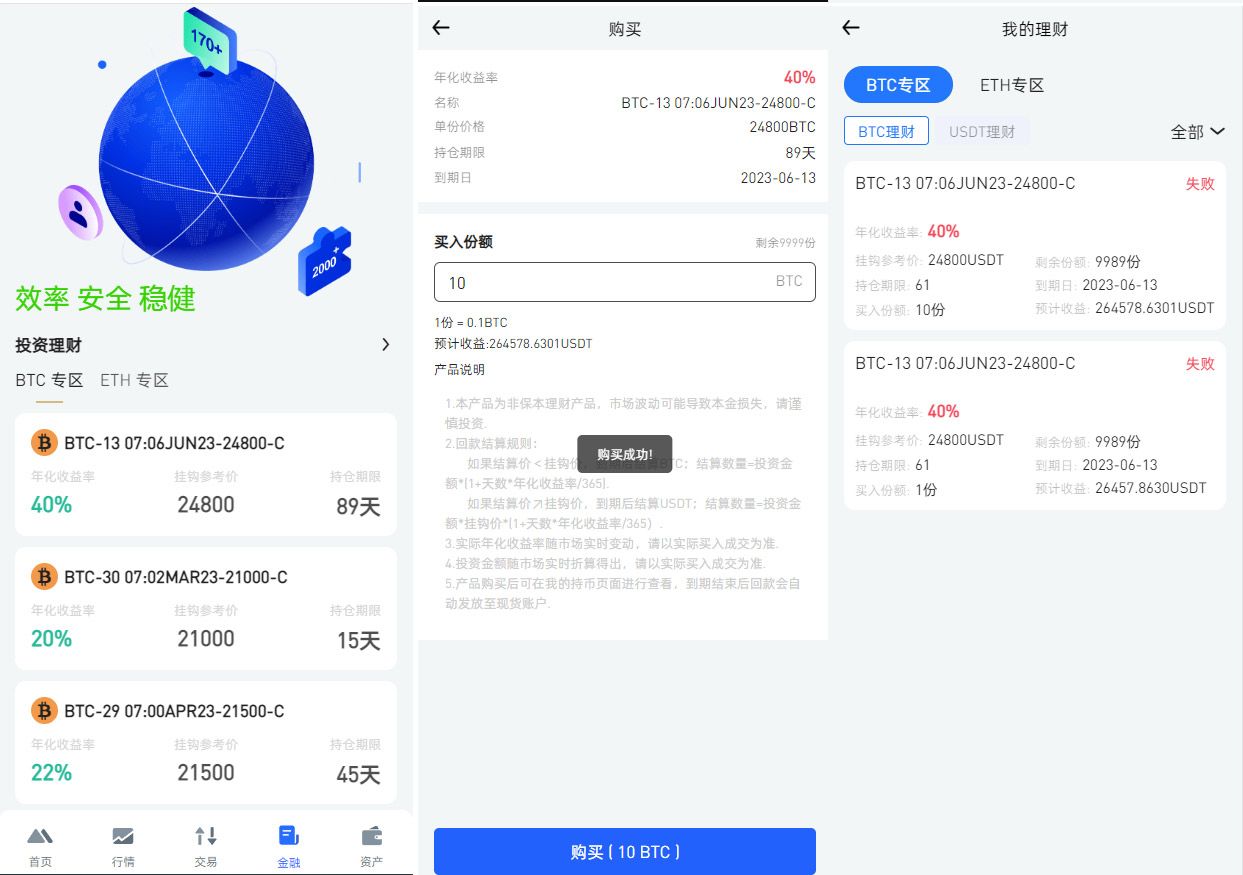Select the 金融 finance icon
The width and height of the screenshot is (1243, 875).
coord(288,836)
